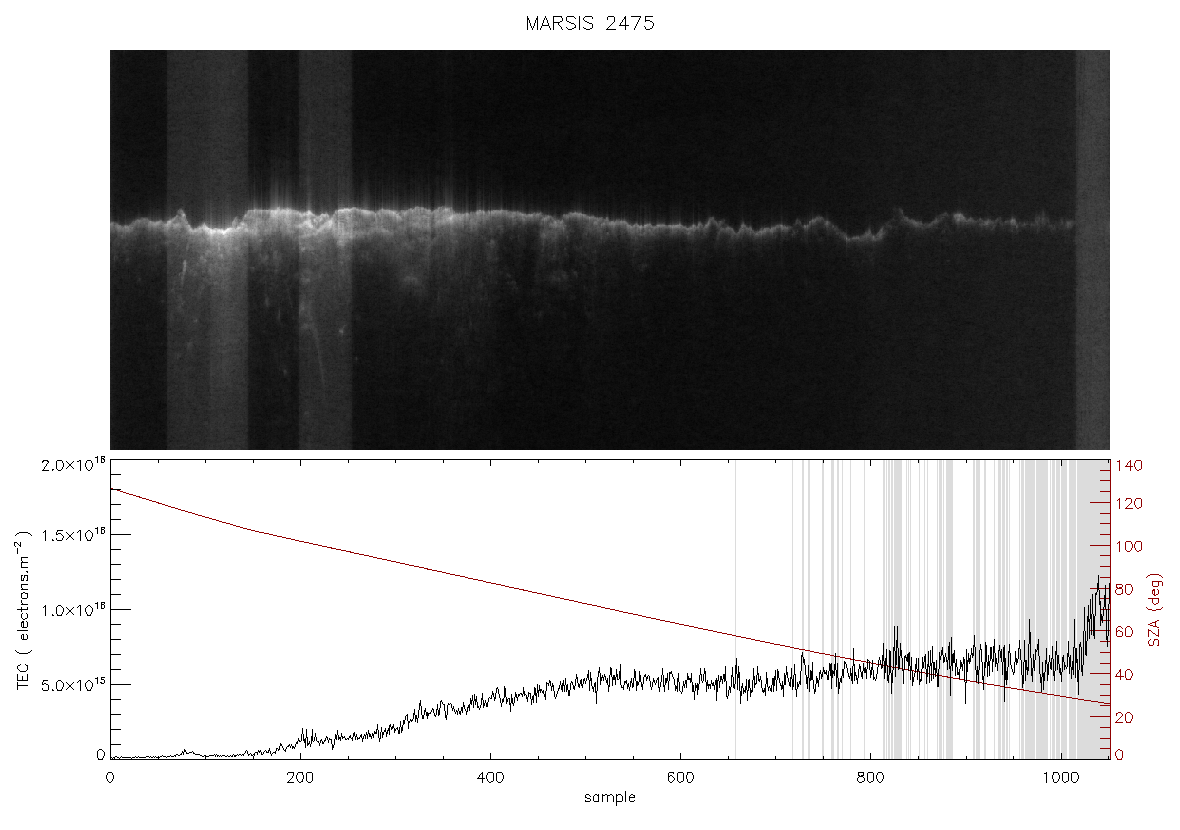Select the 800 tick on sample axis
1180x830 pixels.
coord(871,777)
